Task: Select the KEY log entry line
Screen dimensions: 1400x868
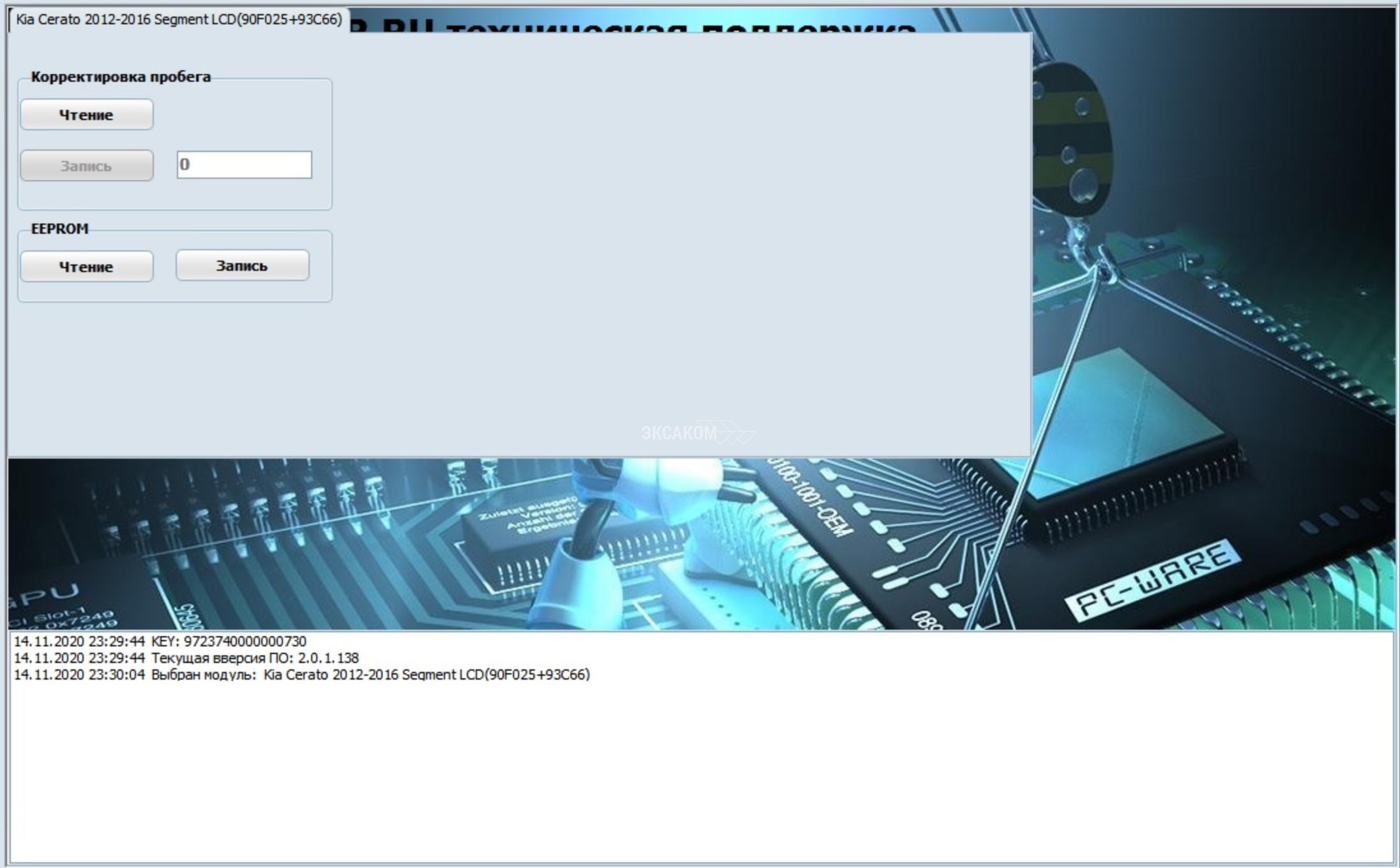Action: click(x=160, y=641)
